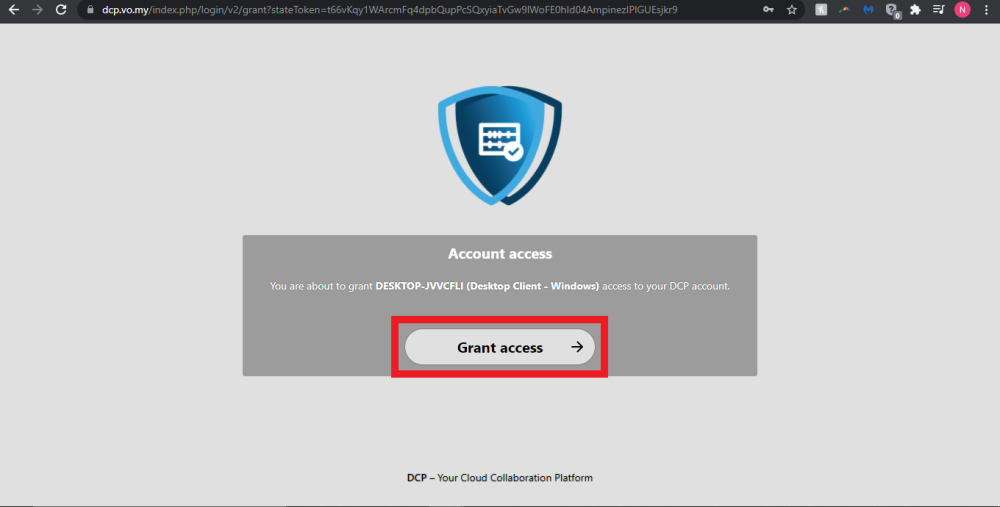The image size is (1000, 507).
Task: Go back to the previous page
Action: [x=13, y=10]
